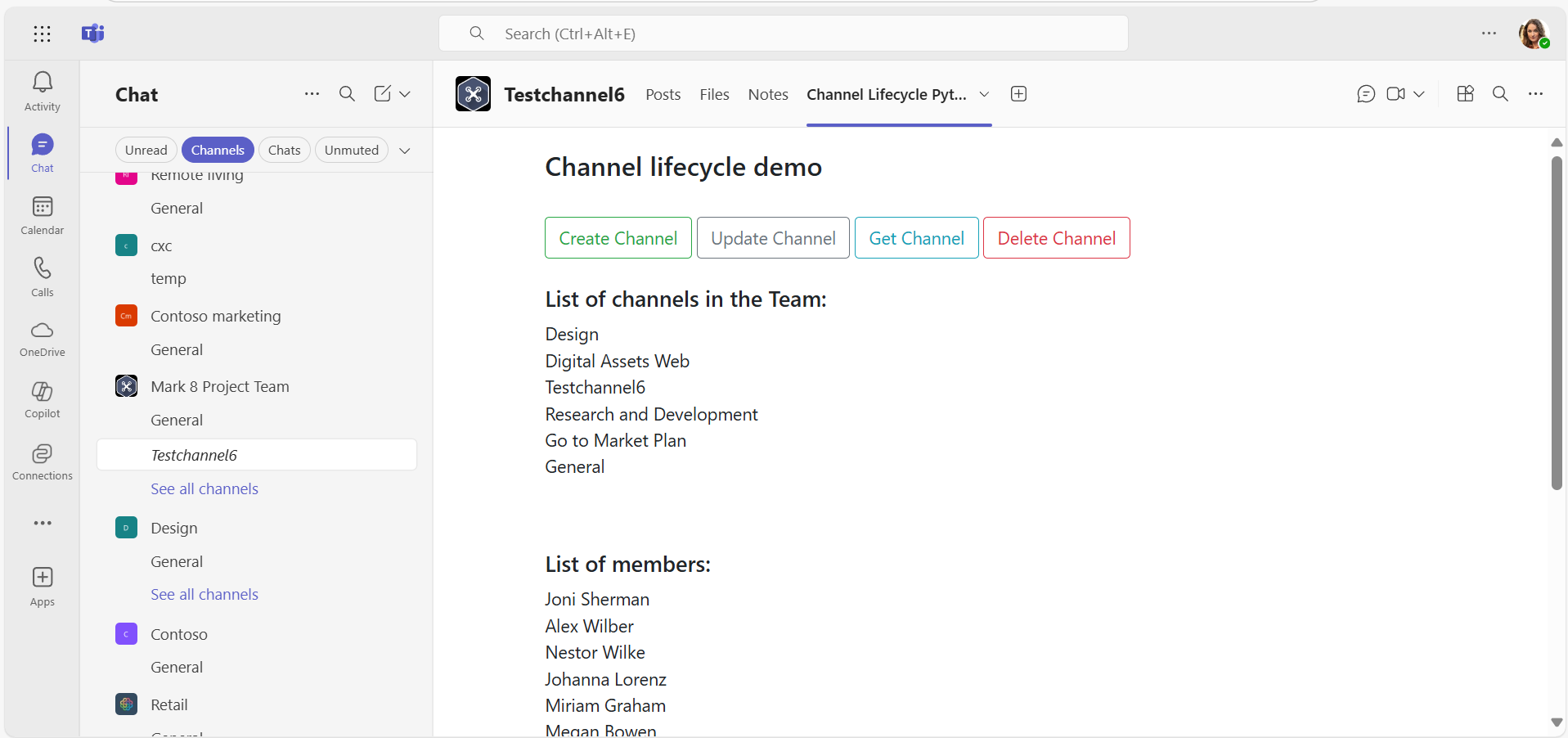Toggle the Channels filter chip
Screen dimensions: 1568x738
pos(218,150)
